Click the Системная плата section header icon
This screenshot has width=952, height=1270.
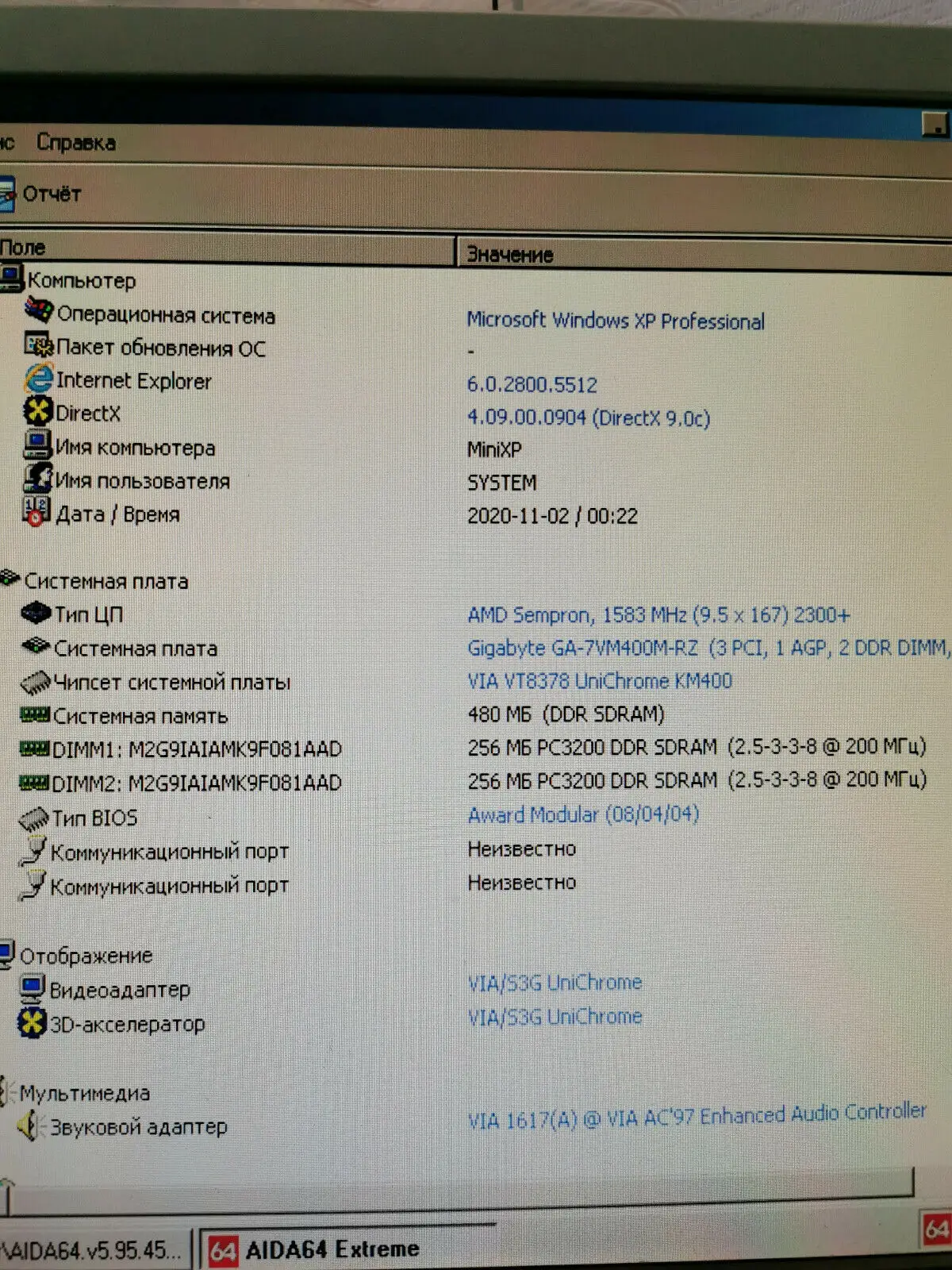[x=10, y=579]
